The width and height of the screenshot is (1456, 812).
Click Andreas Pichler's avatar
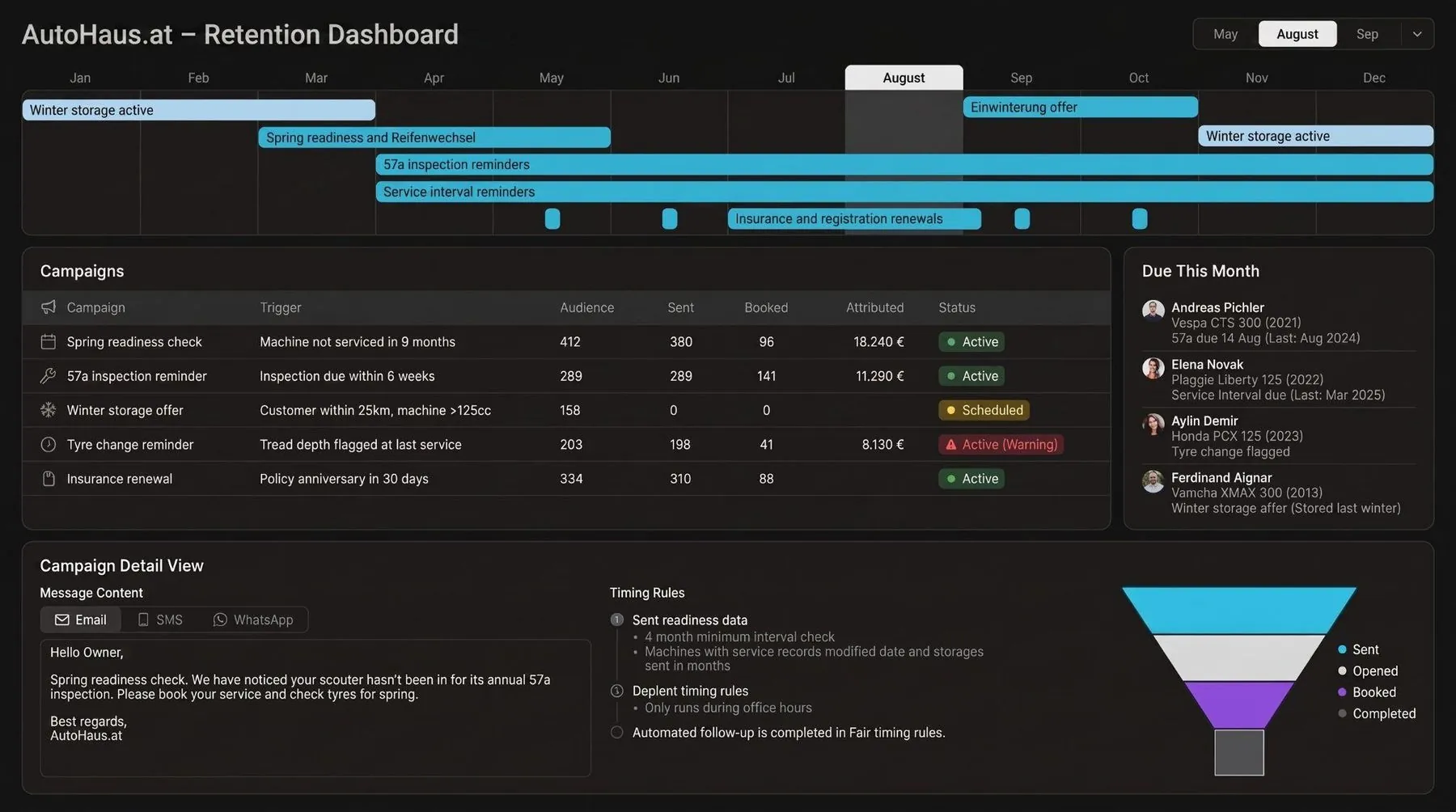1153,311
